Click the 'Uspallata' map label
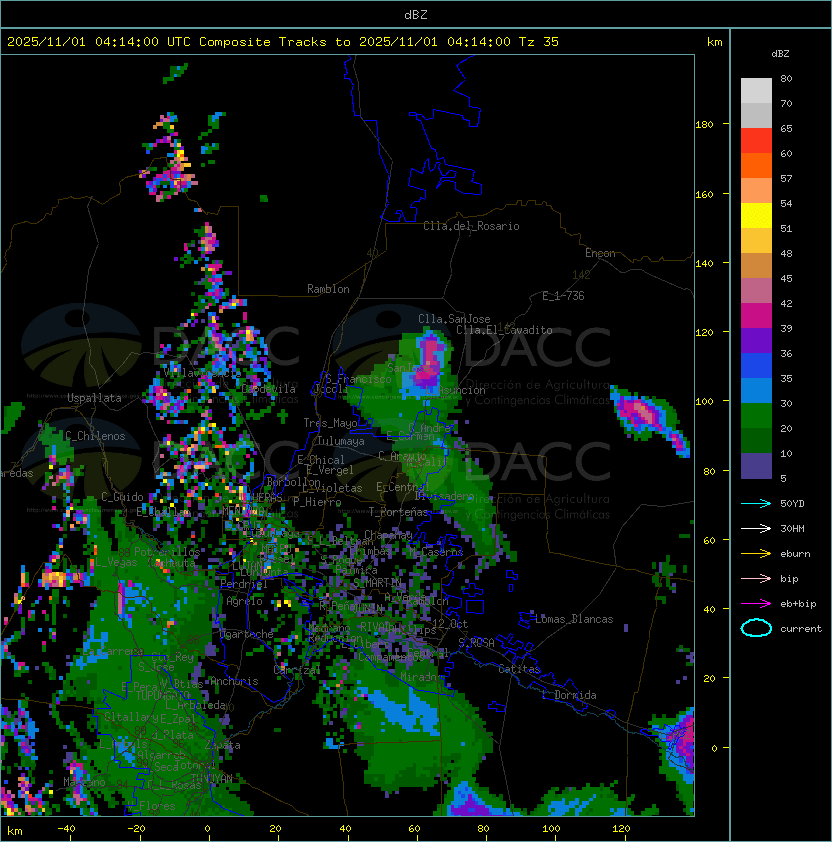This screenshot has height=842, width=832. 94,398
